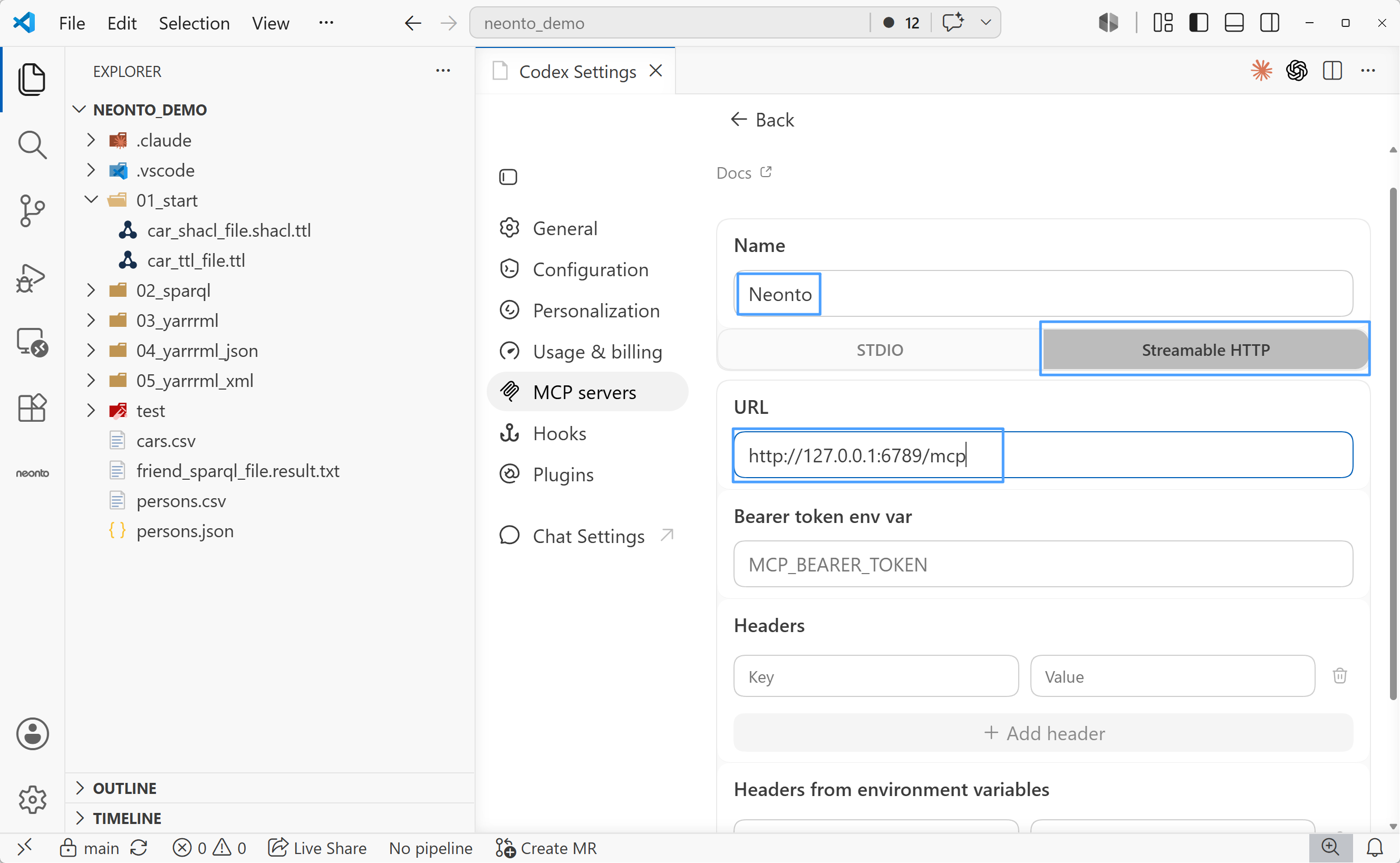This screenshot has width=1400, height=863.
Task: Synchronize changes icon in status bar
Action: coord(139,848)
